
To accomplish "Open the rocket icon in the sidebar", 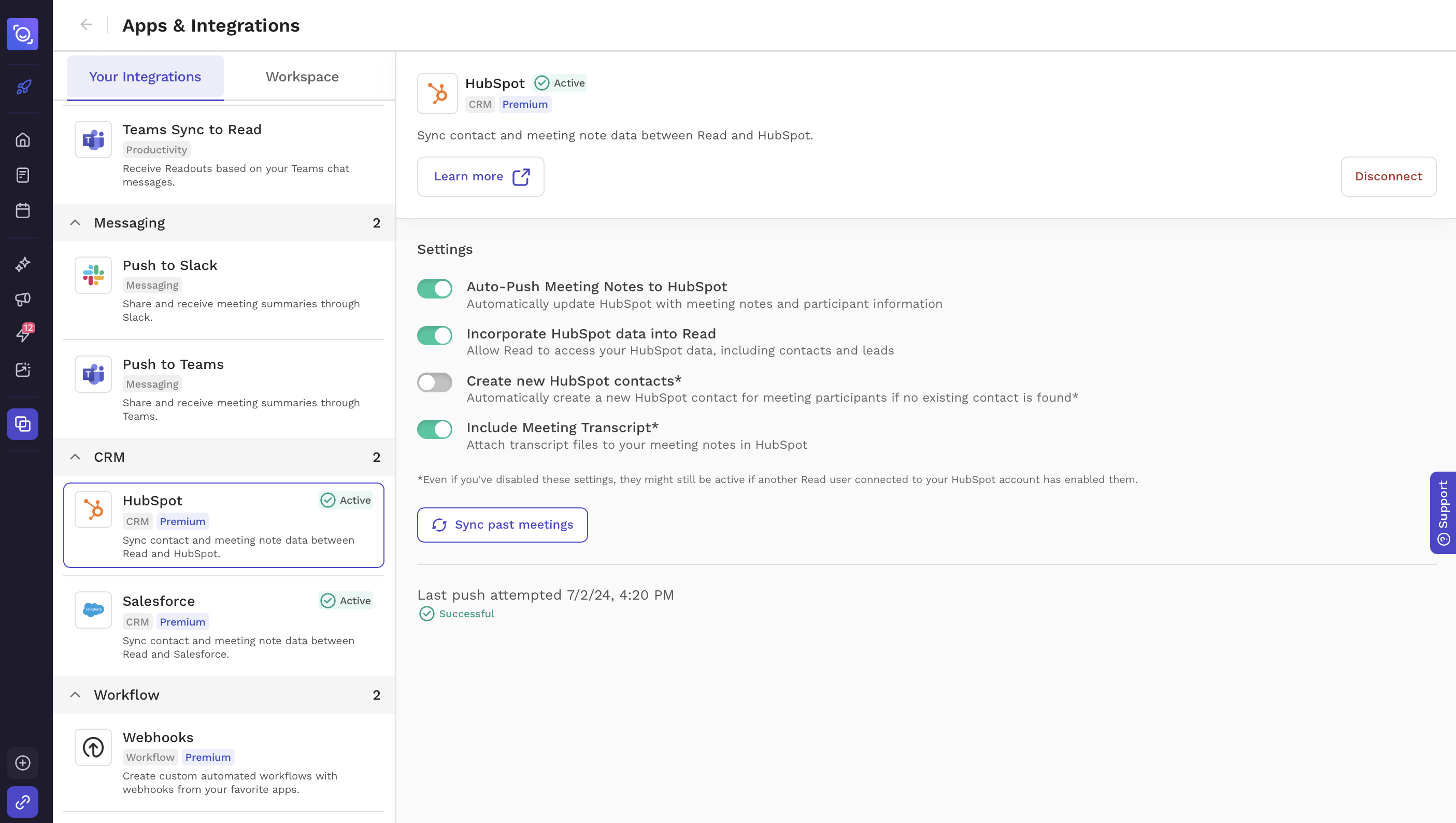I will coord(23,87).
